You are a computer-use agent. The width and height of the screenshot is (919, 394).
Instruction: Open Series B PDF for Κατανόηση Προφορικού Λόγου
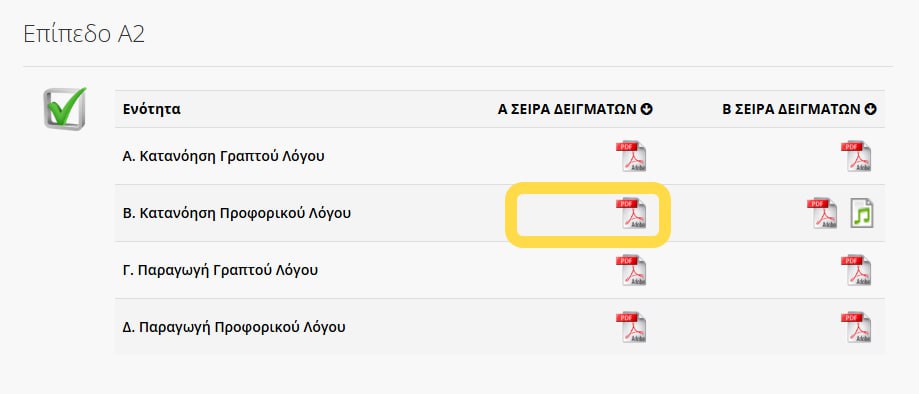(822, 213)
